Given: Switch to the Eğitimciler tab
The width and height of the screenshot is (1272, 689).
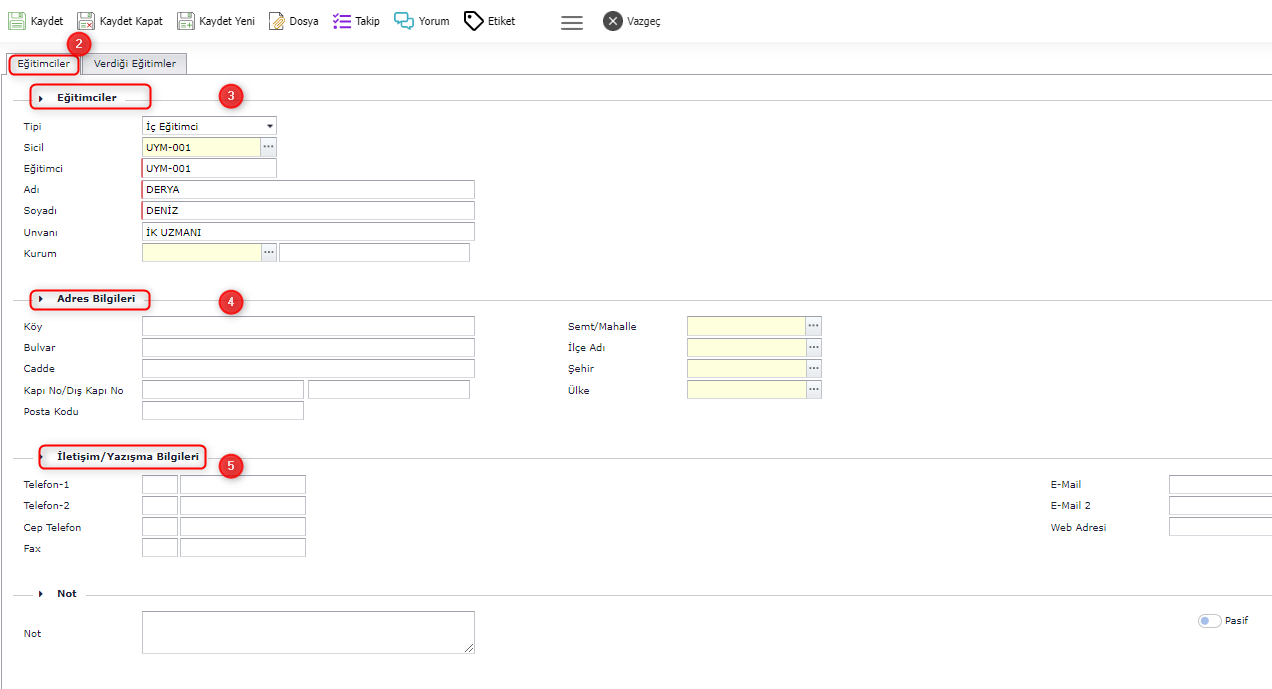Looking at the screenshot, I should tap(44, 64).
